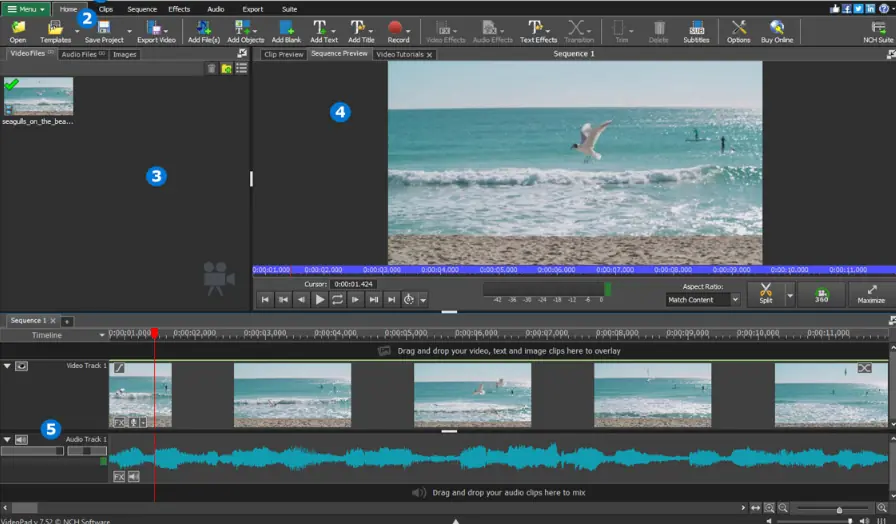Switch to the Audio Files bin tab
The width and height of the screenshot is (896, 524).
pos(83,54)
